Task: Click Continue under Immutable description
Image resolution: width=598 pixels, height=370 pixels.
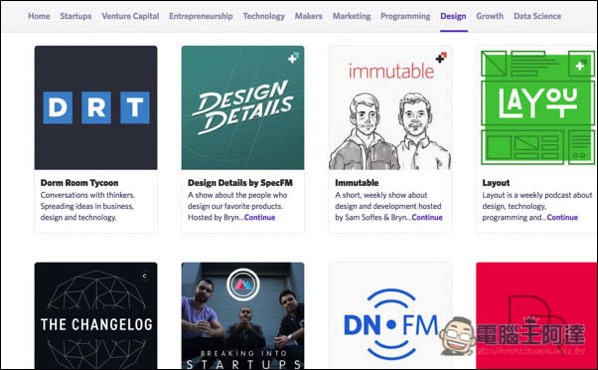Action: 427,217
